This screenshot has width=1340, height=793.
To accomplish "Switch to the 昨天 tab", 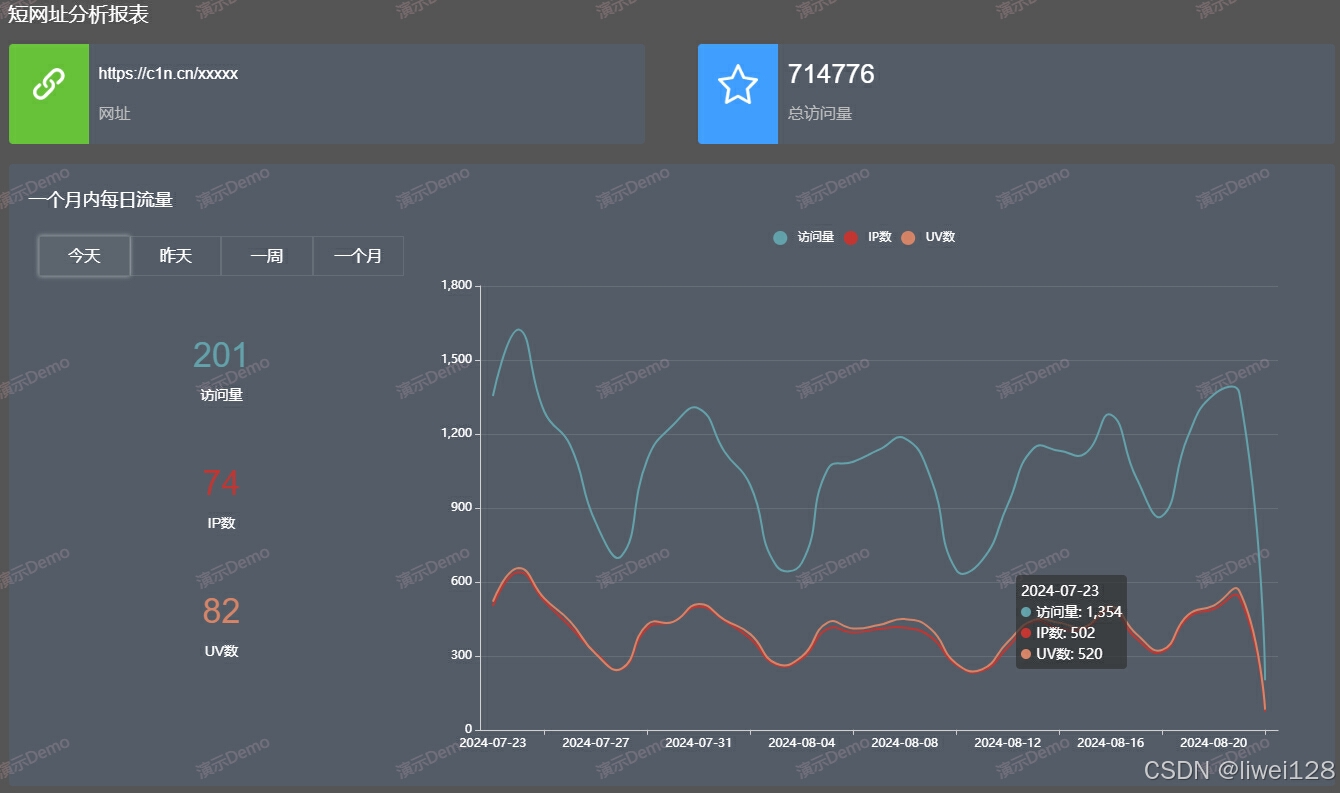I will point(175,256).
